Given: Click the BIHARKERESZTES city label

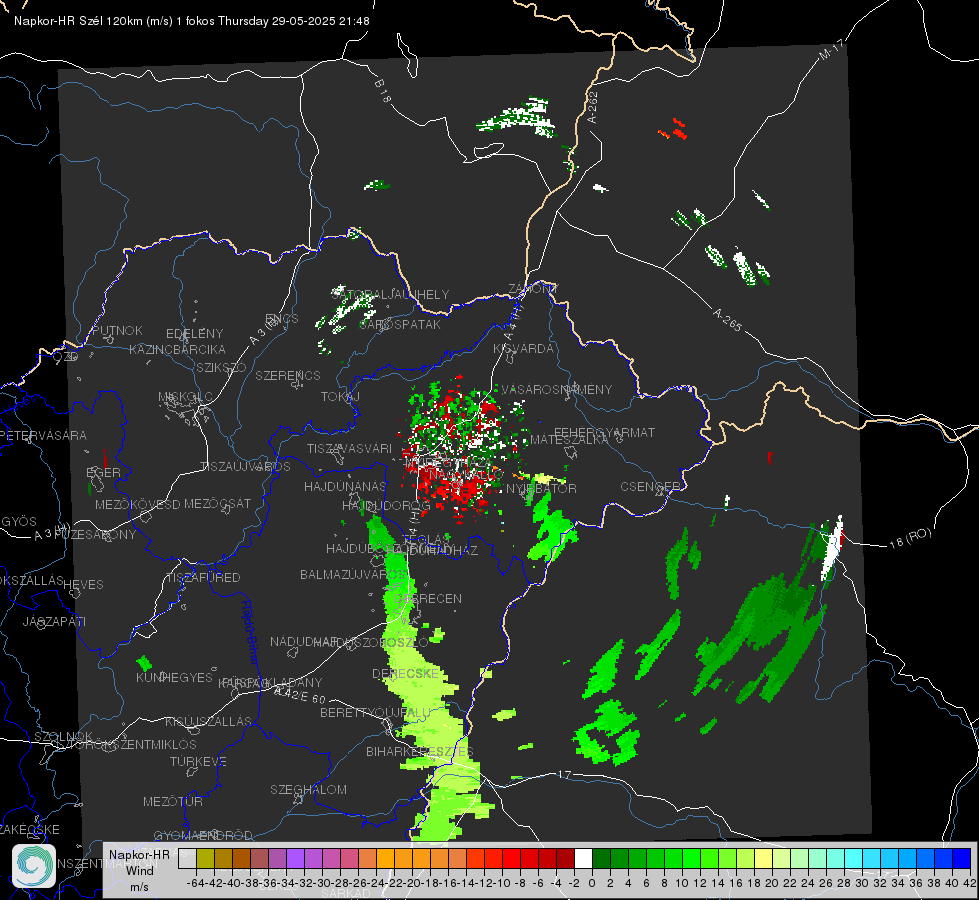Looking at the screenshot, I should click(420, 751).
